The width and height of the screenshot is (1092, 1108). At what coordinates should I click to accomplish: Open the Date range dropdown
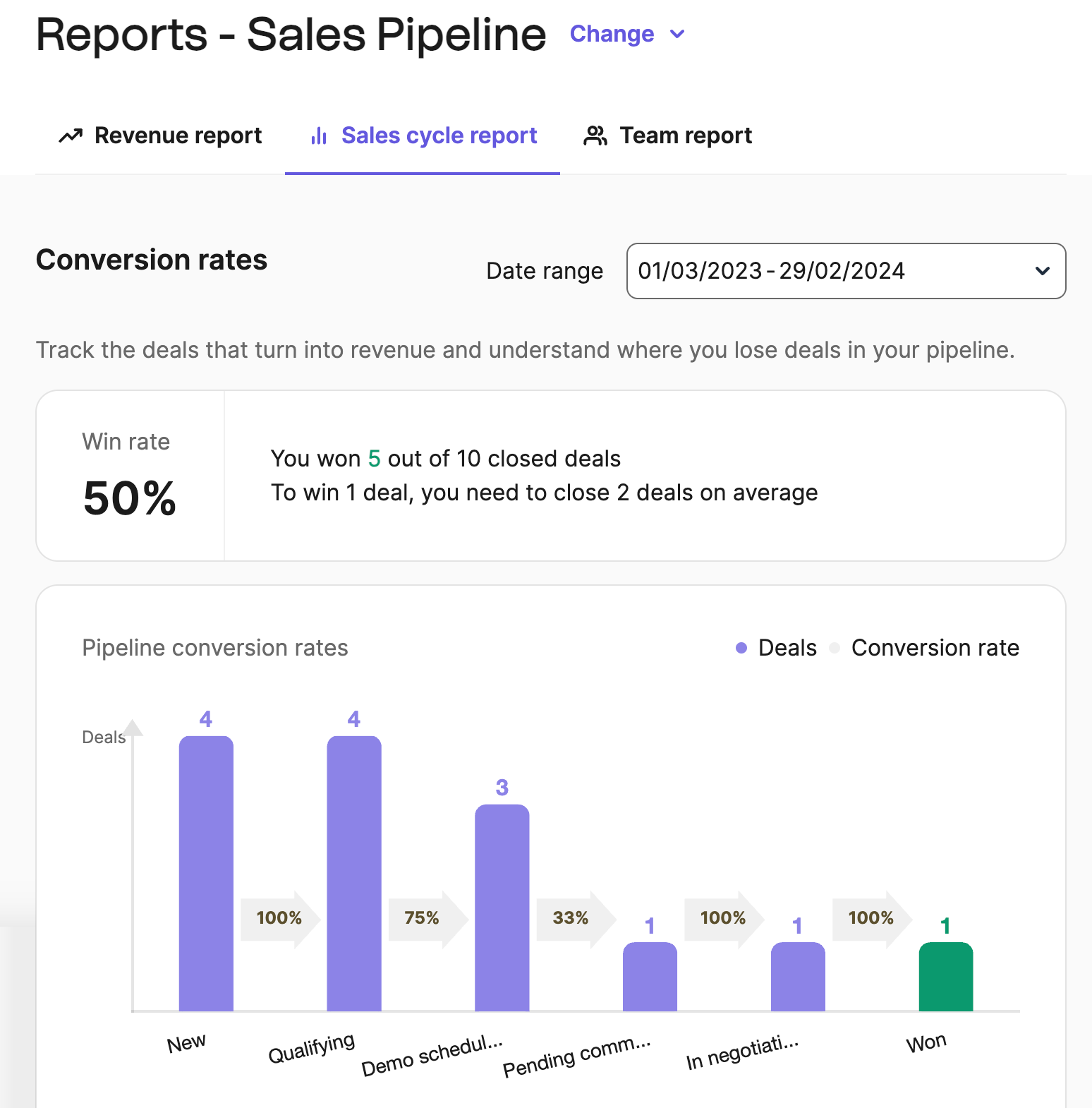pyautogui.click(x=845, y=271)
